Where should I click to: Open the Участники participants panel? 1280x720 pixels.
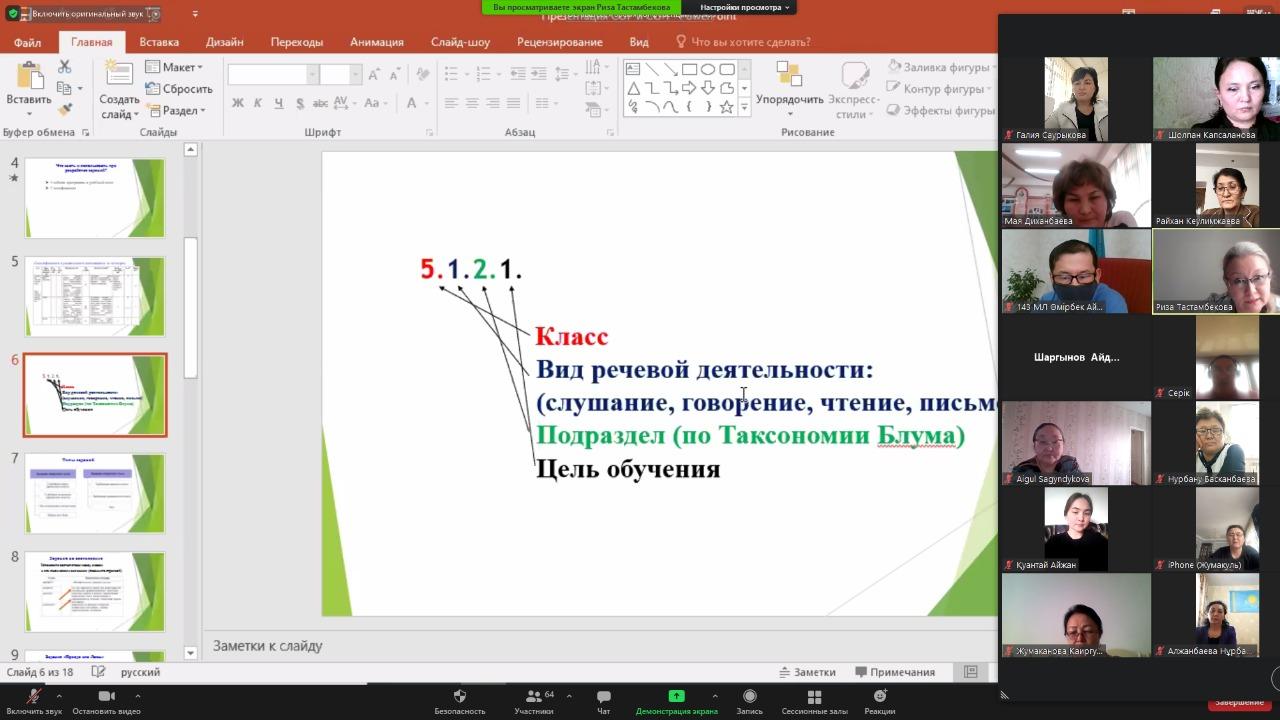point(534,697)
